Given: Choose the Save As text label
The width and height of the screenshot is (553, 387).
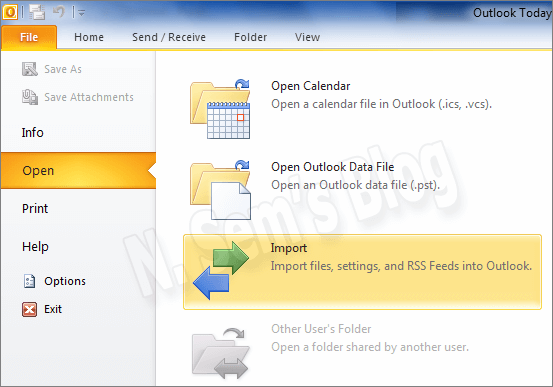Looking at the screenshot, I should pos(63,69).
